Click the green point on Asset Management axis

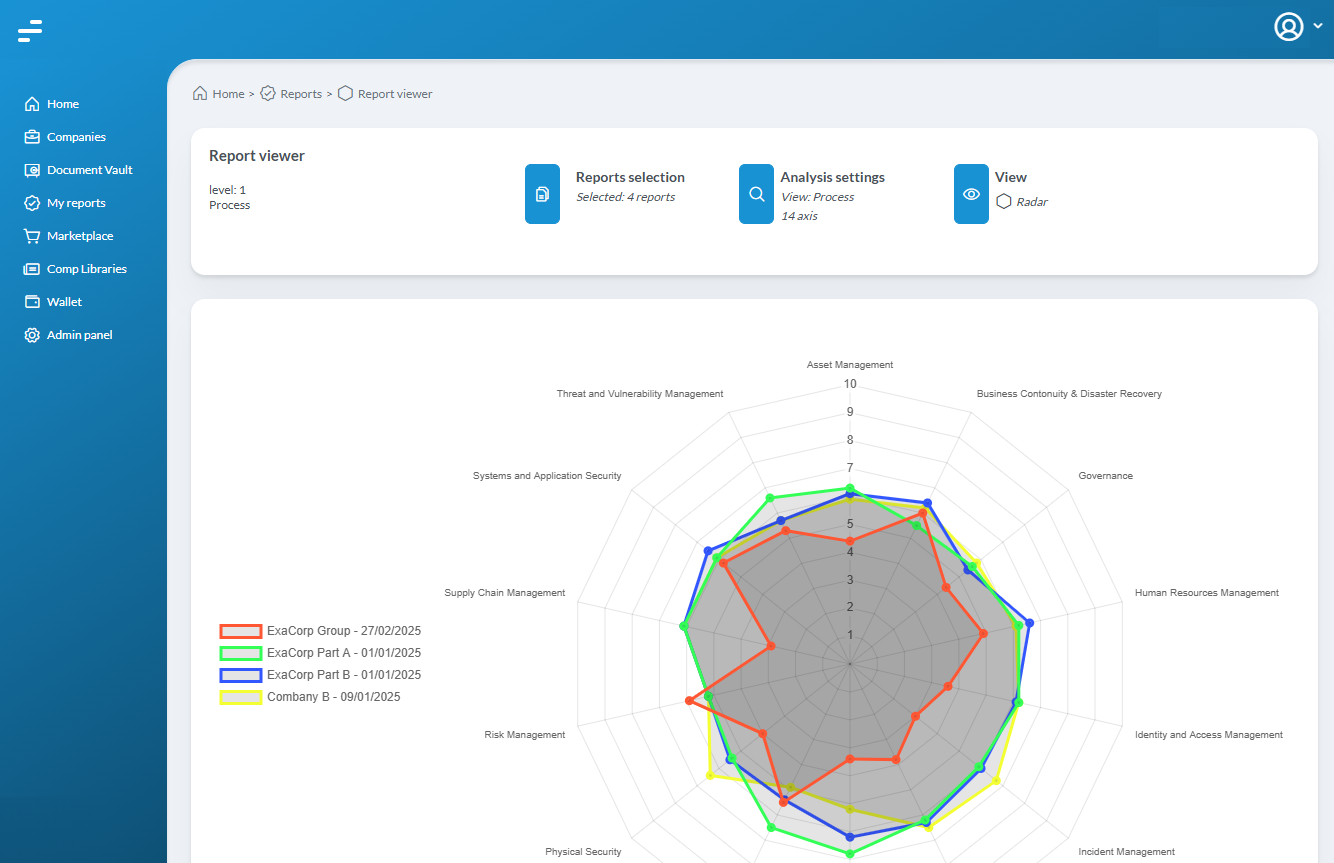850,487
